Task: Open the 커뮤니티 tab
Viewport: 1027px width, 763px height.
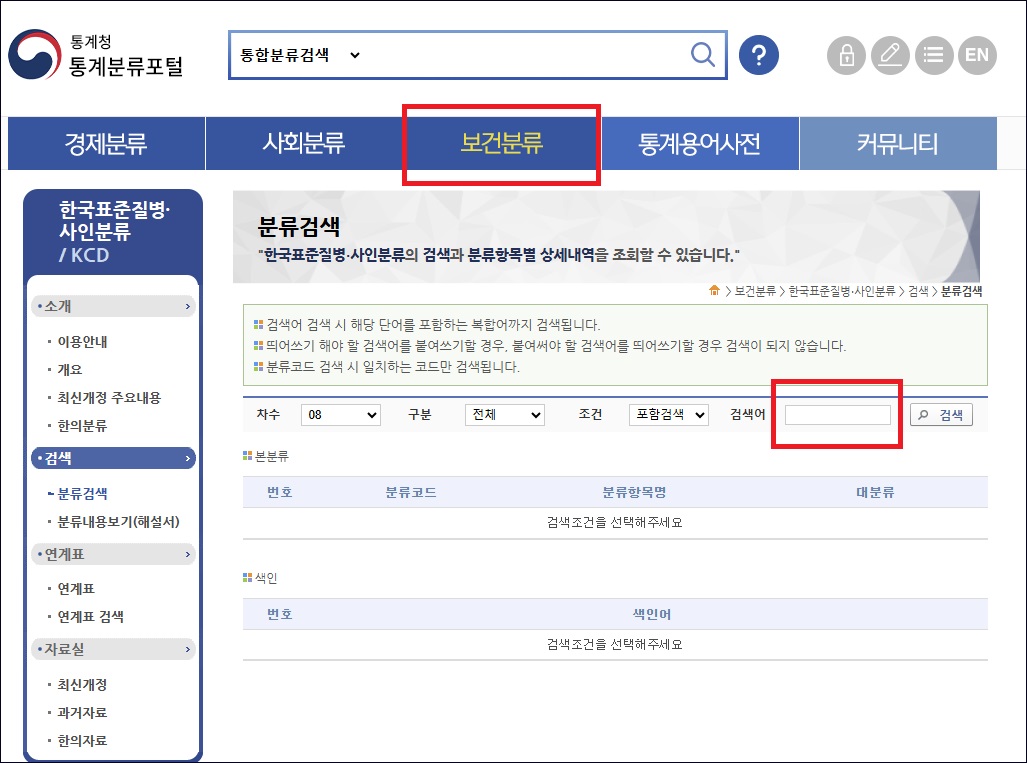Action: point(897,143)
